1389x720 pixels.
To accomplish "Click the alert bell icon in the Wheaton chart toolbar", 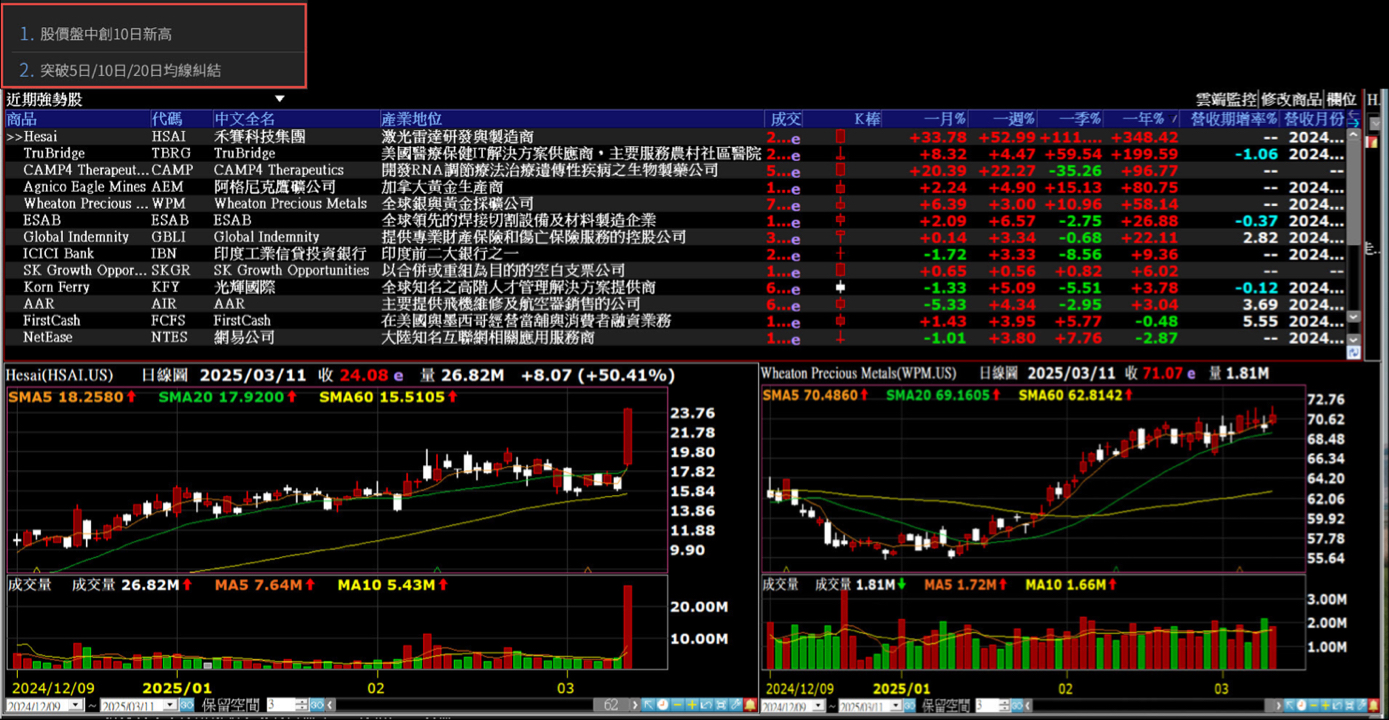I will pos(1374,705).
